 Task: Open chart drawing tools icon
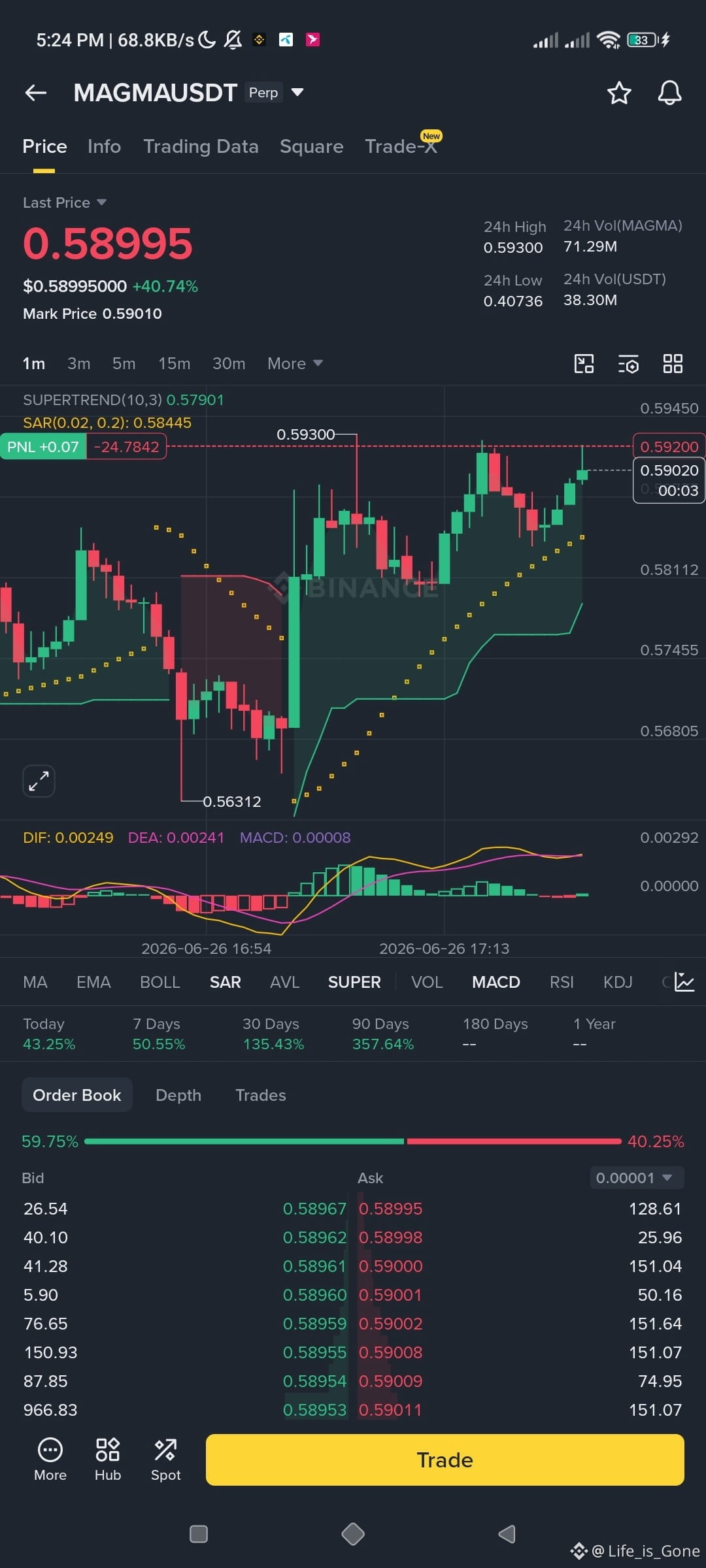pos(584,364)
